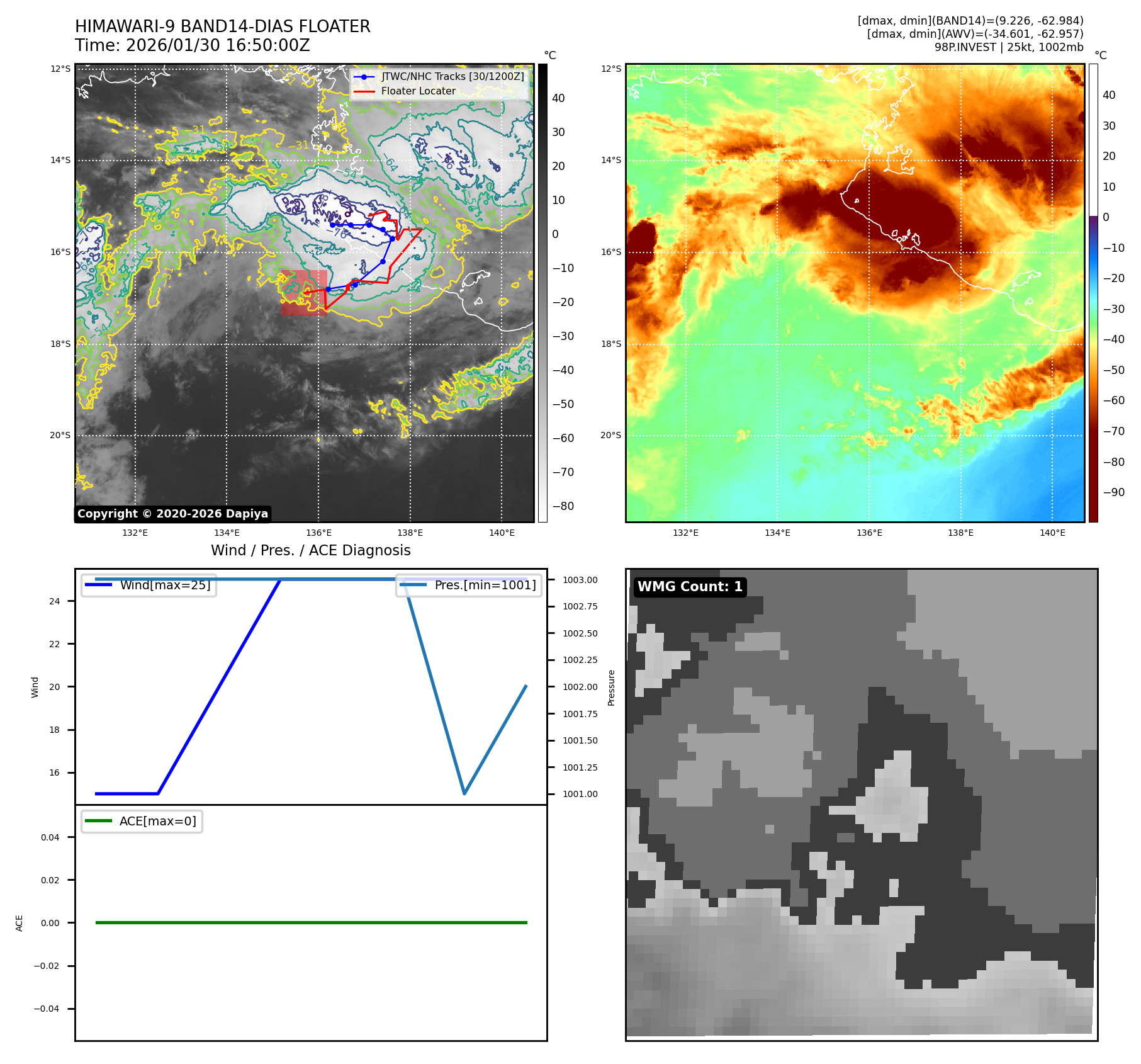The height and width of the screenshot is (1064, 1141).
Task: Click the red Floater Locater legend line
Action: 364,91
